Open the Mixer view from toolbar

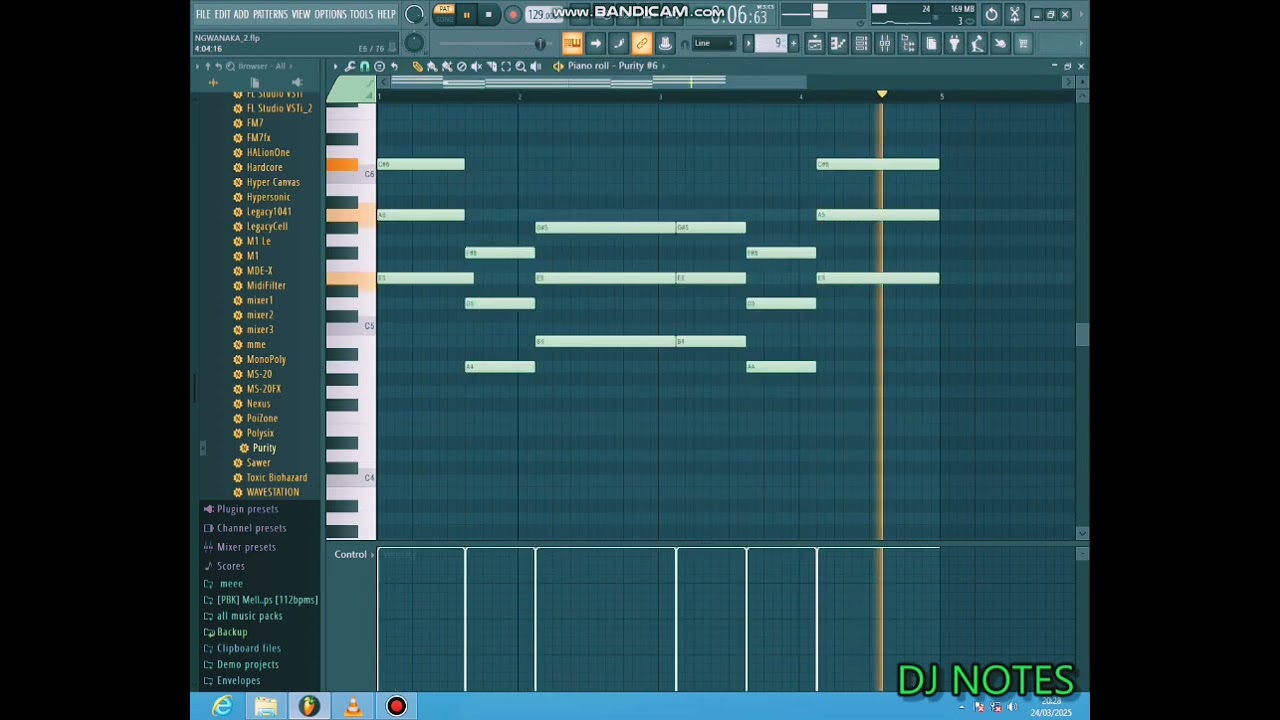pyautogui.click(x=884, y=43)
